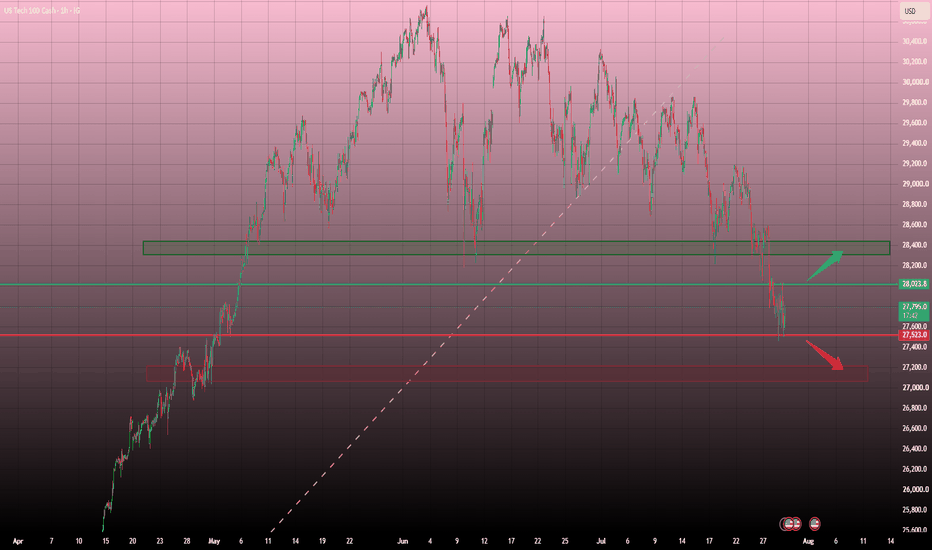Screen dimensions: 932x550
Task: Click the 26,000.0 price axis value
Action: (x=915, y=489)
